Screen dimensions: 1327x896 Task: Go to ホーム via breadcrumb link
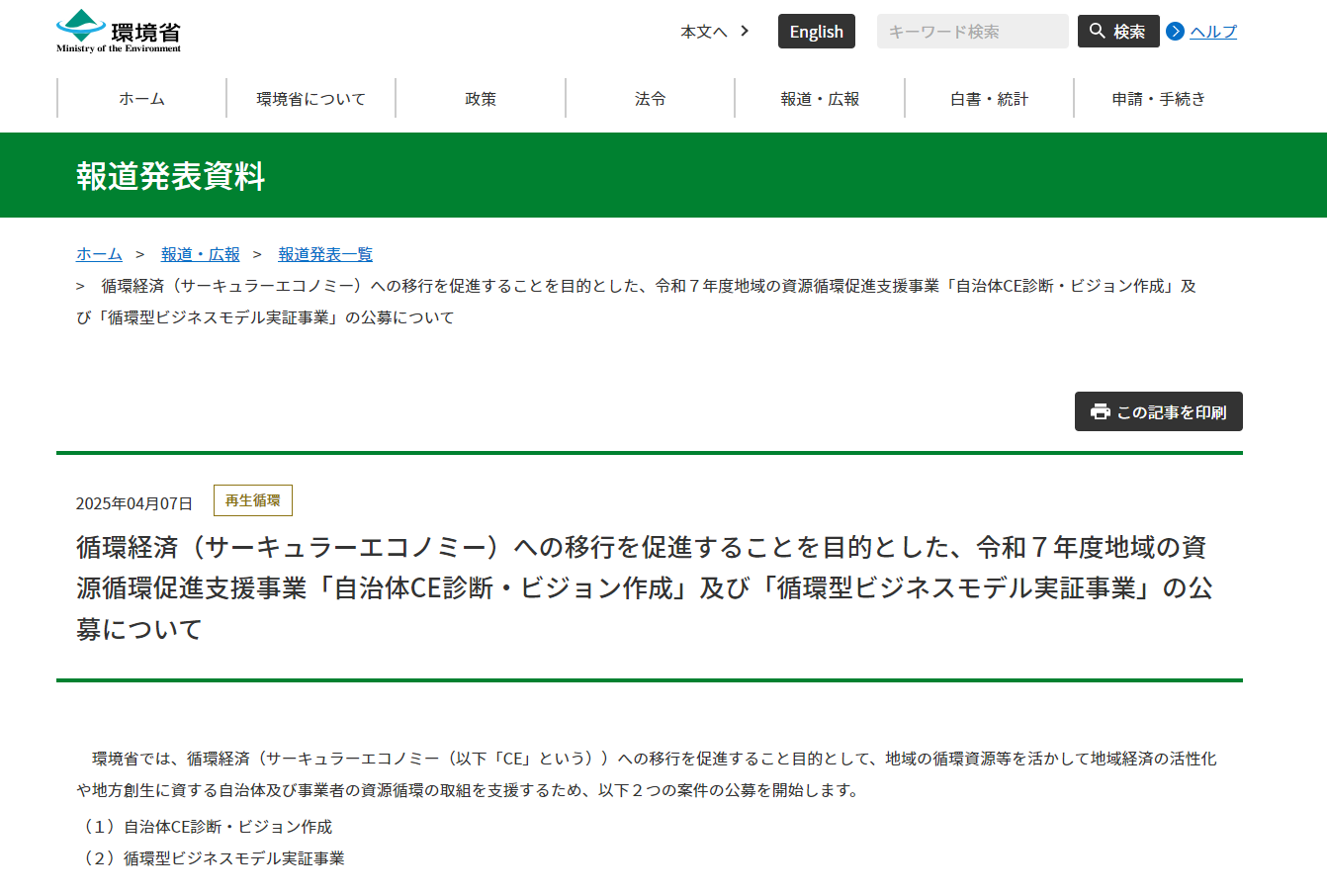(x=99, y=254)
